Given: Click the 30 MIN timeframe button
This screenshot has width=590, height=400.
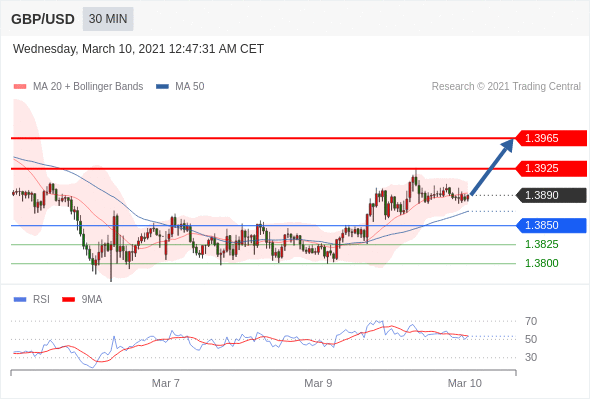Looking at the screenshot, I should click(x=108, y=19).
